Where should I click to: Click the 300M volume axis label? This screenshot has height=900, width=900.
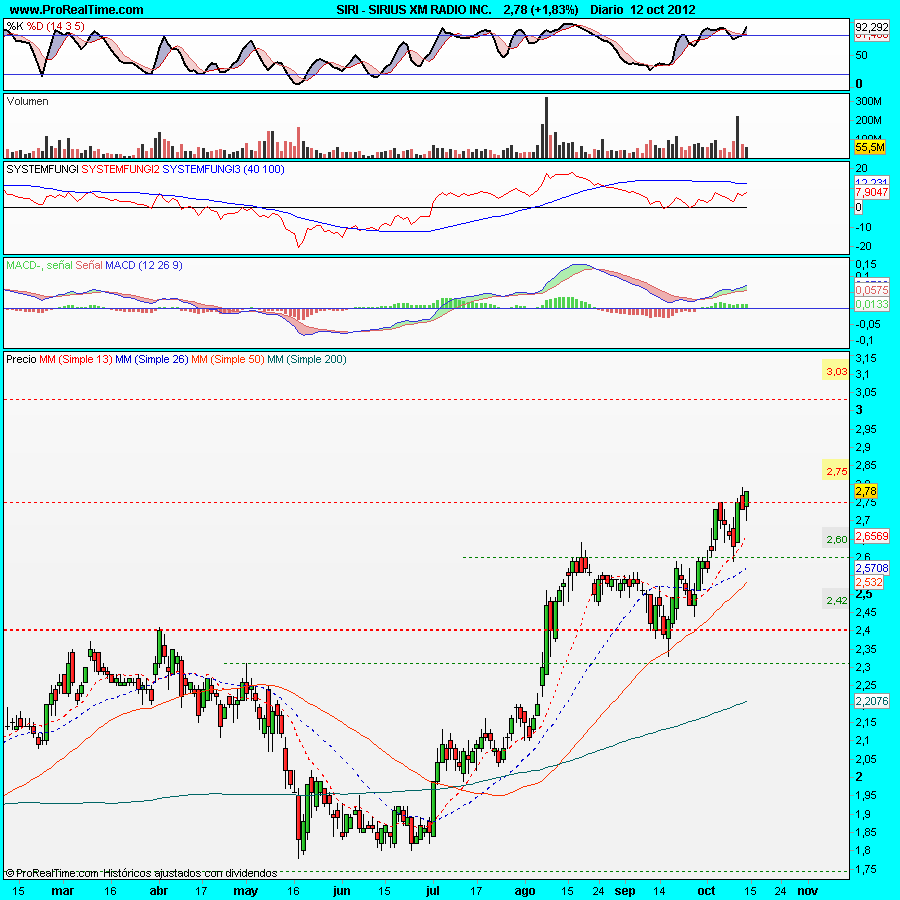click(x=868, y=101)
